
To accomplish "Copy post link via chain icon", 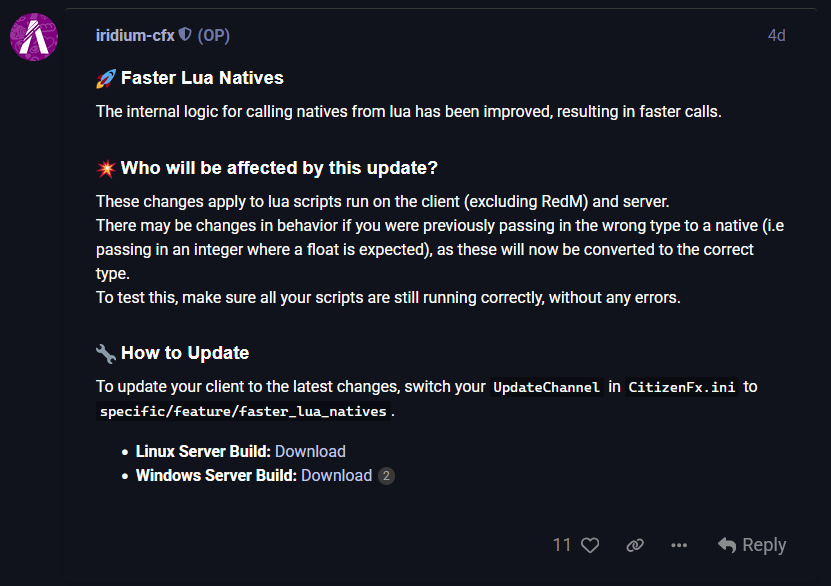I will pyautogui.click(x=635, y=545).
